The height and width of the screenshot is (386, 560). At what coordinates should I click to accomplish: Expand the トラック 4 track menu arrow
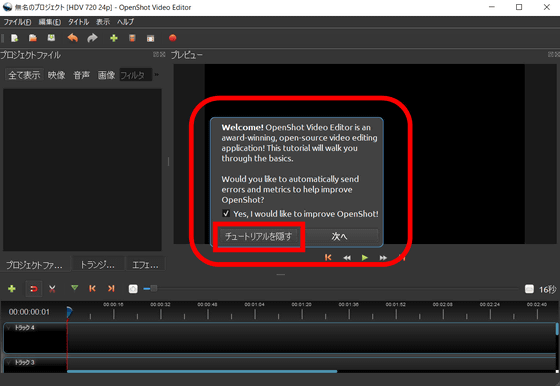click(9, 327)
